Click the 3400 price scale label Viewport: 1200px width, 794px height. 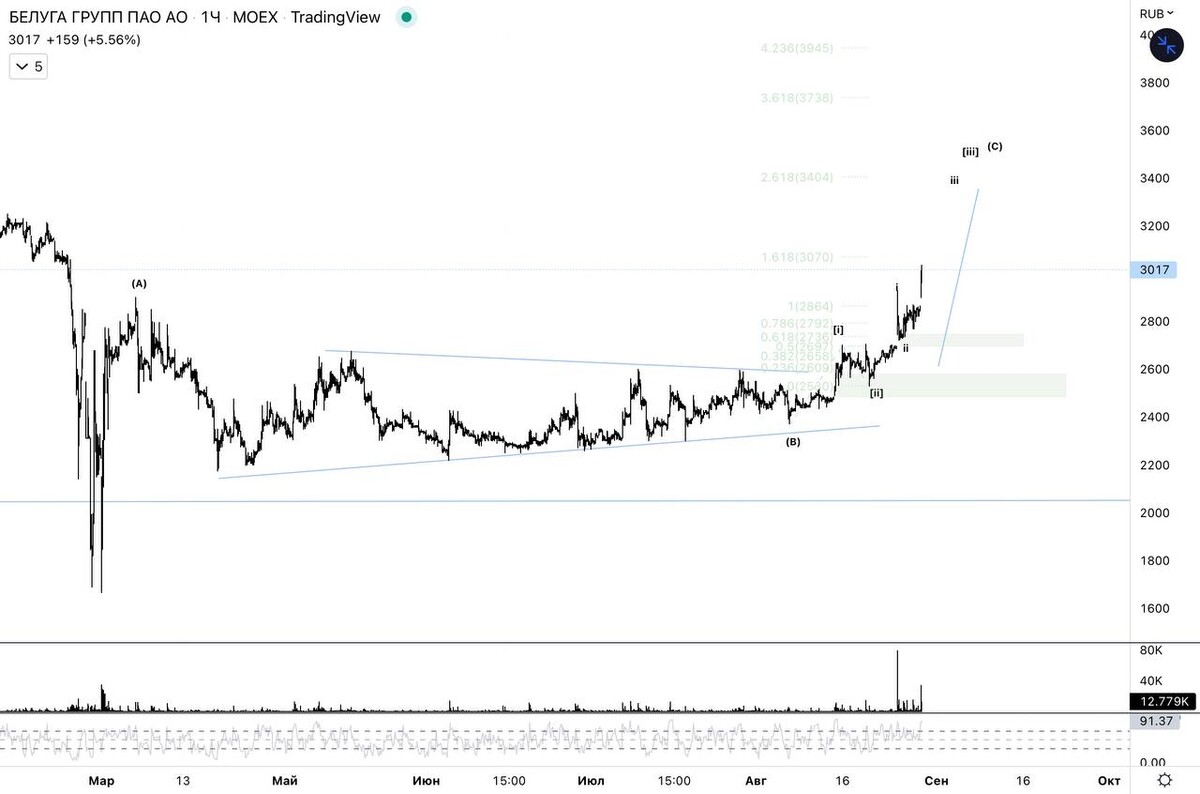(1155, 179)
